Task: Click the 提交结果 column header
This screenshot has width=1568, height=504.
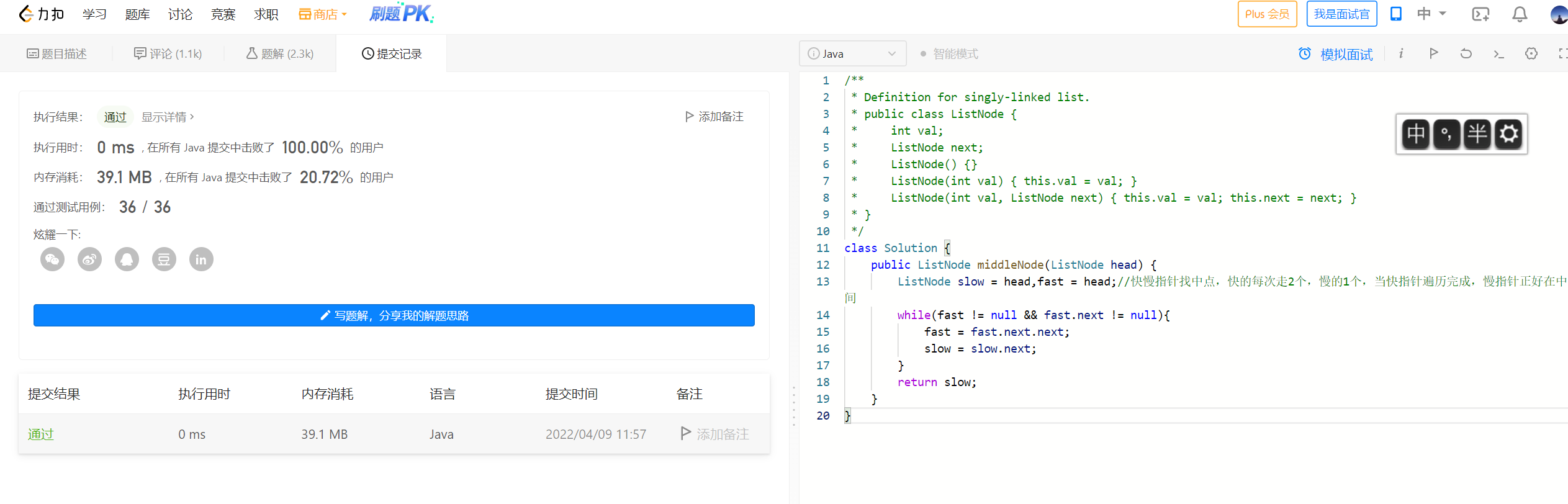Action: pos(54,394)
